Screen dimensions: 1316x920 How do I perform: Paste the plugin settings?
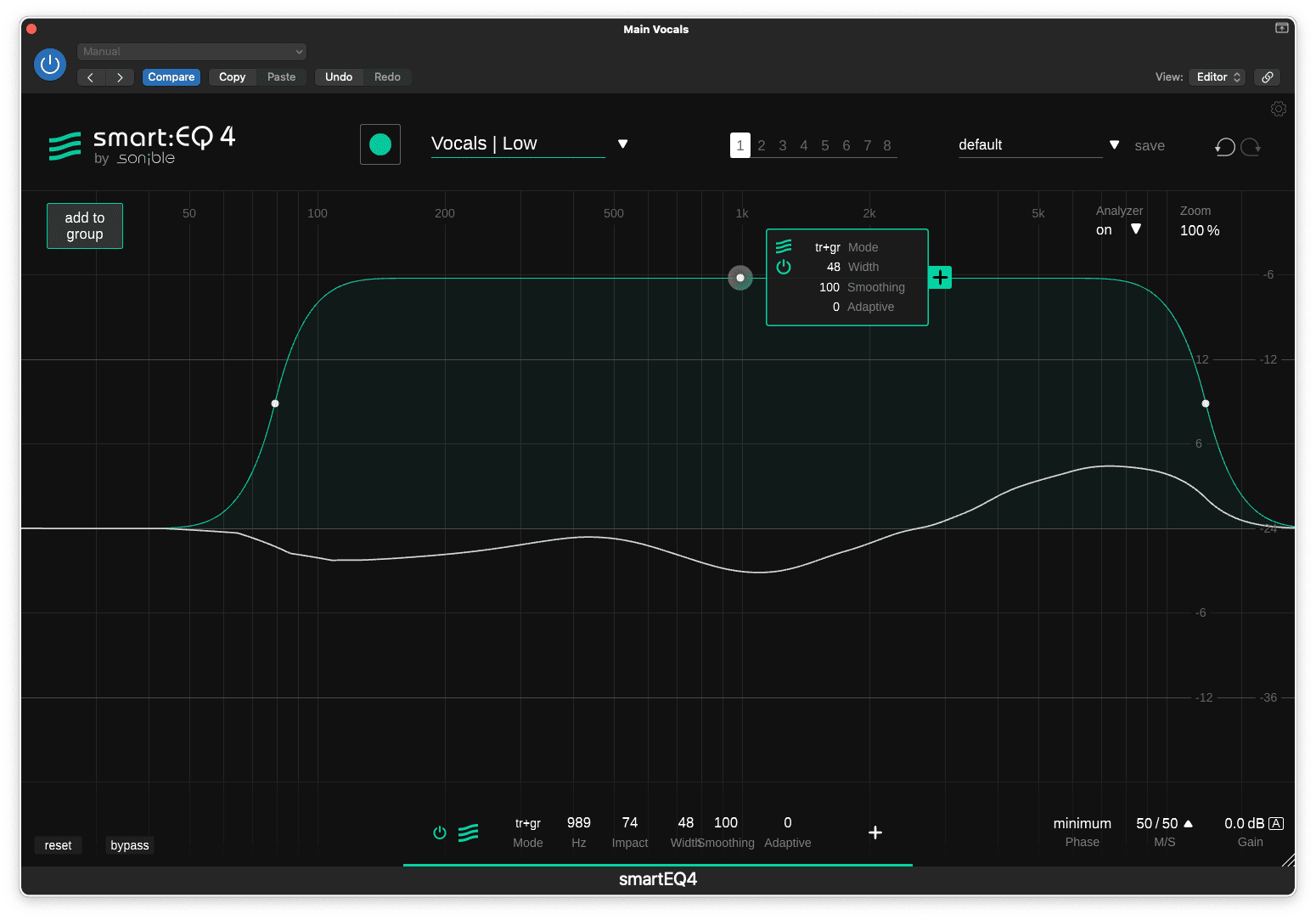282,77
